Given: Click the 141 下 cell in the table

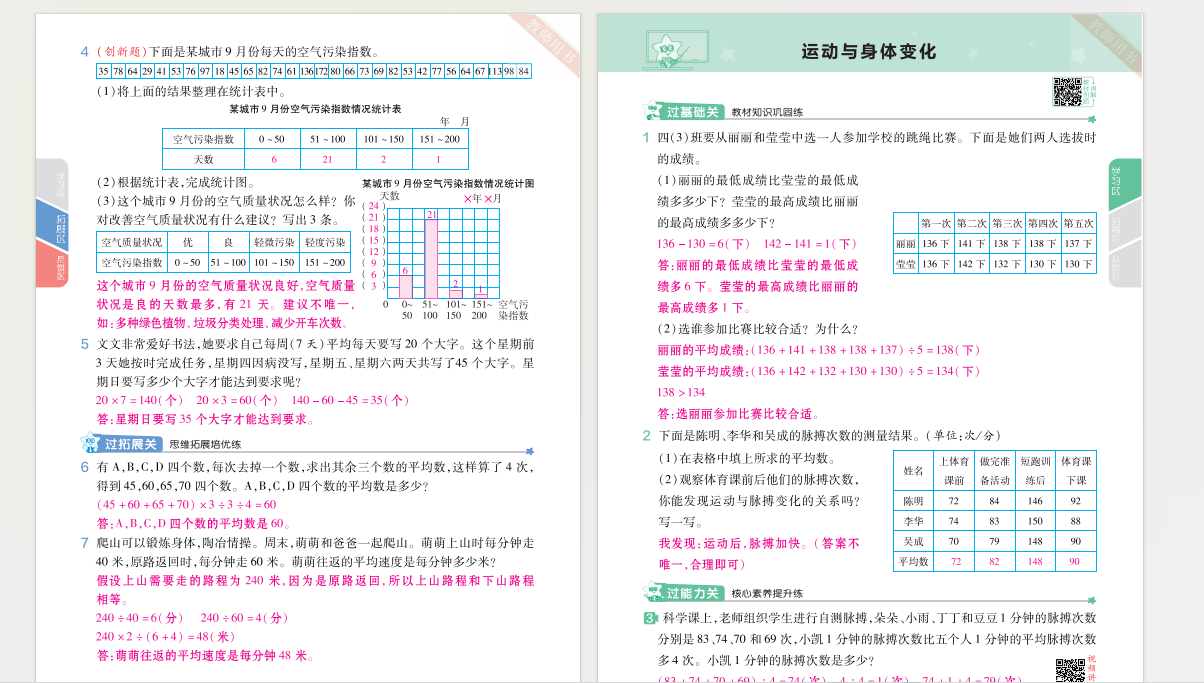Looking at the screenshot, I should click(x=971, y=243).
